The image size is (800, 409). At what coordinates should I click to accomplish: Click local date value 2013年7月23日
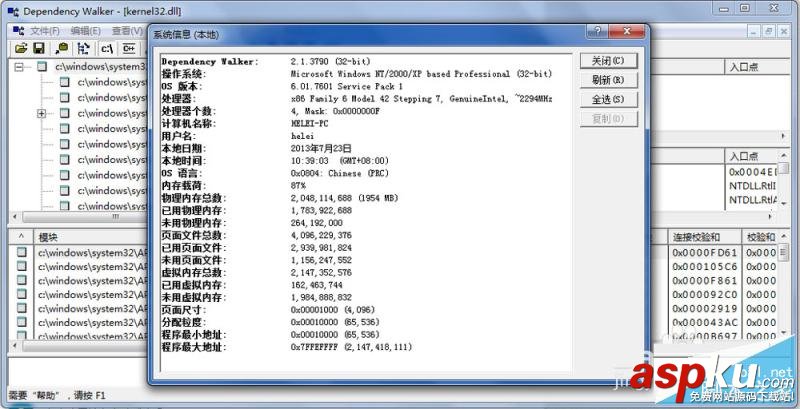[321, 148]
